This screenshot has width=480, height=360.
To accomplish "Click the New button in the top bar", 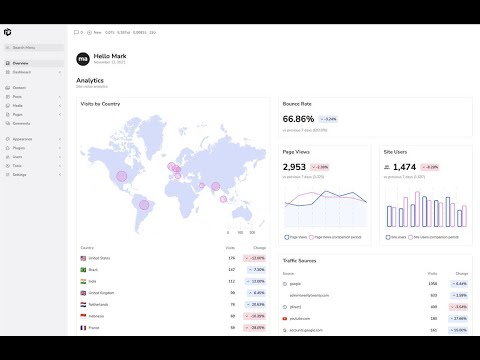I will [x=94, y=32].
